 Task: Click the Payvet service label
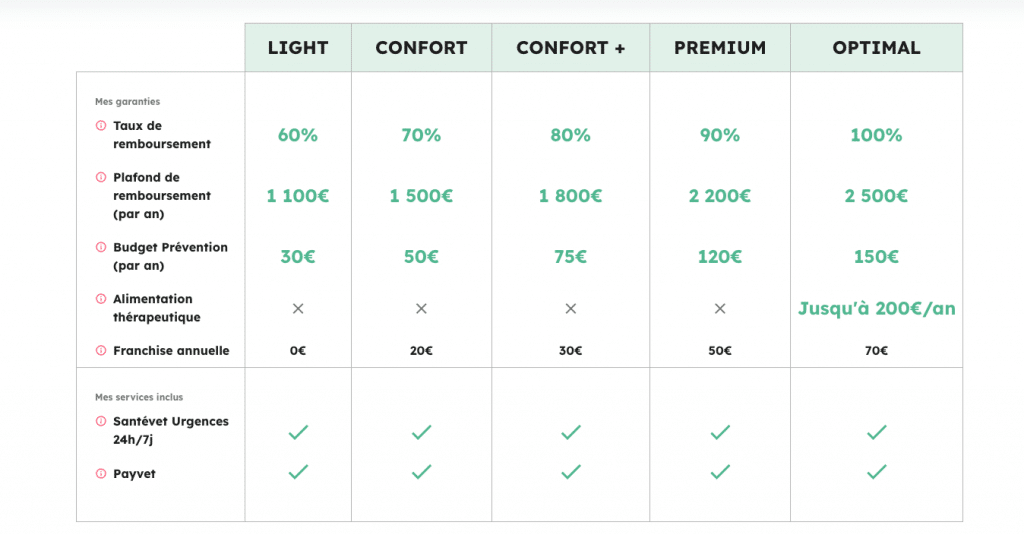tap(134, 474)
